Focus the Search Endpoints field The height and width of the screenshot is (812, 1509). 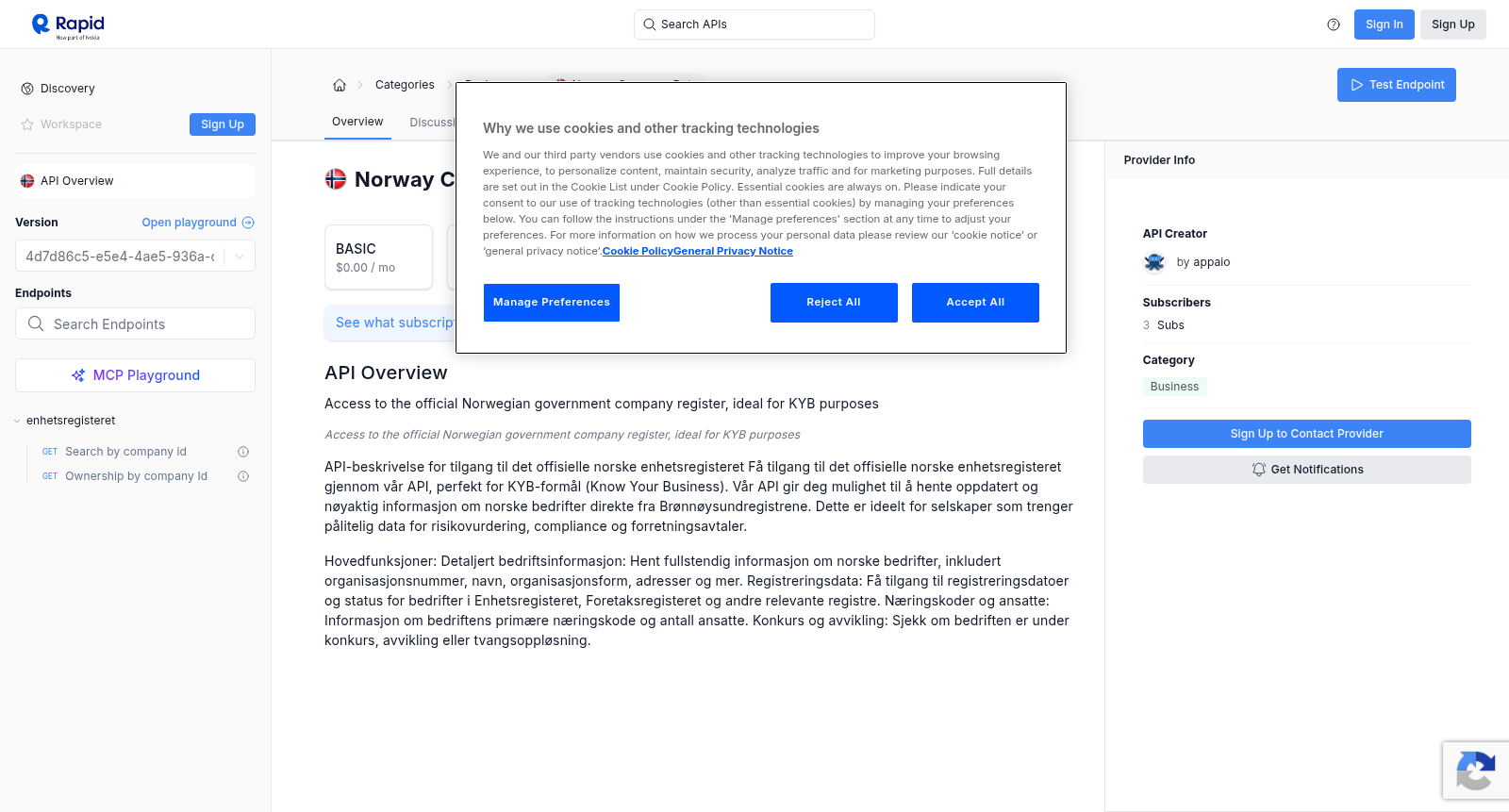pos(135,323)
